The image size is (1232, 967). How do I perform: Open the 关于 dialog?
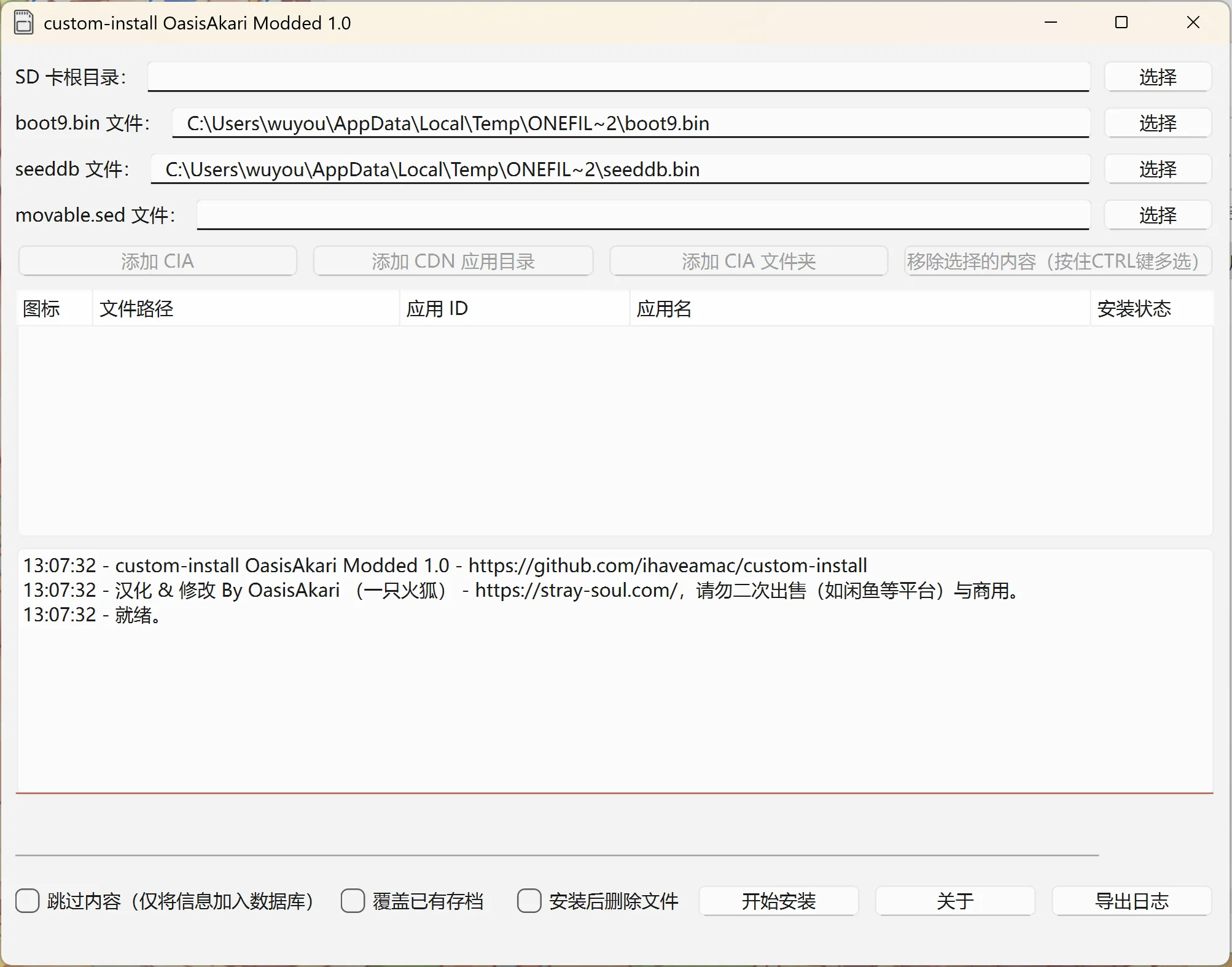click(x=954, y=901)
